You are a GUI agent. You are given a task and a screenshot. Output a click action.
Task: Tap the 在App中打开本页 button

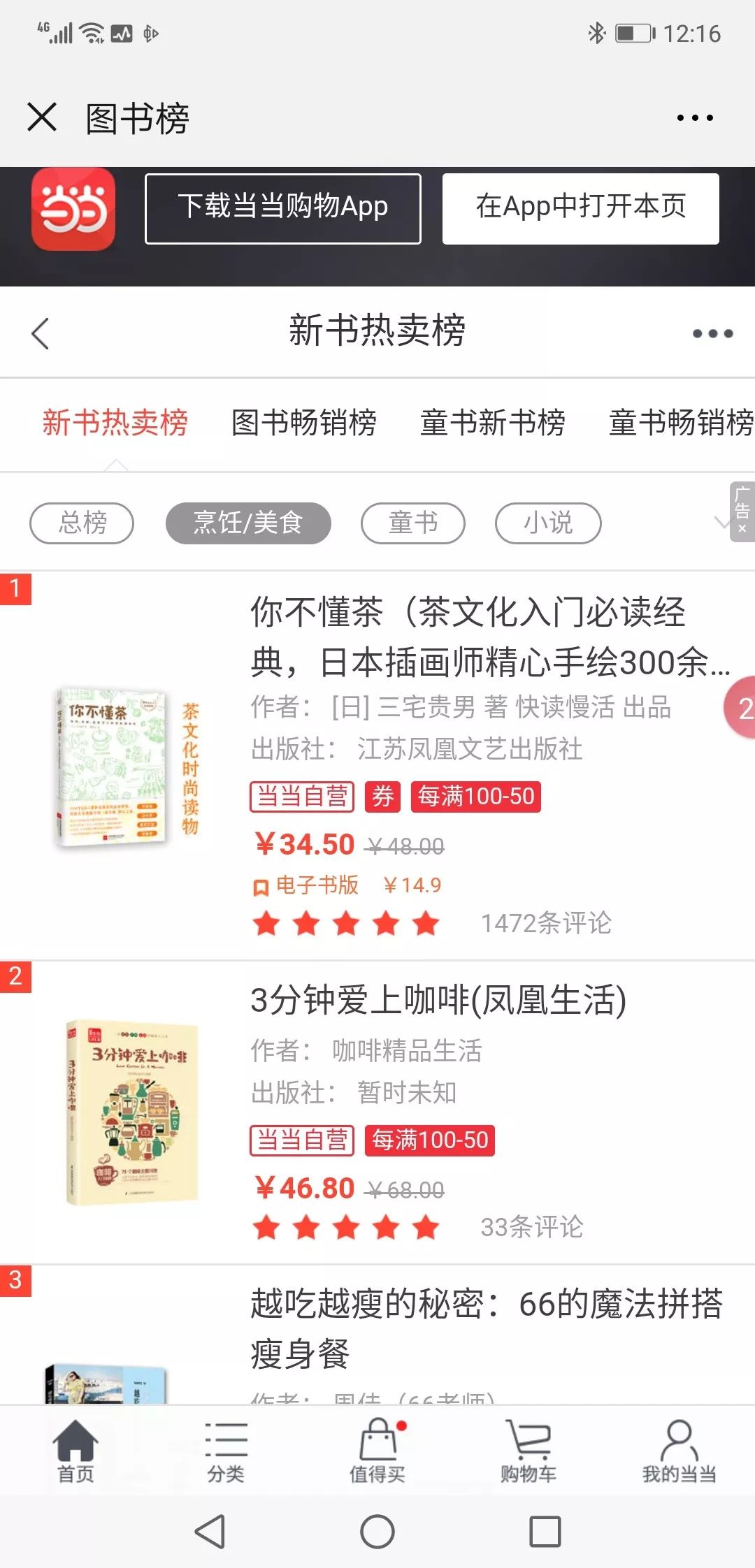pyautogui.click(x=581, y=208)
